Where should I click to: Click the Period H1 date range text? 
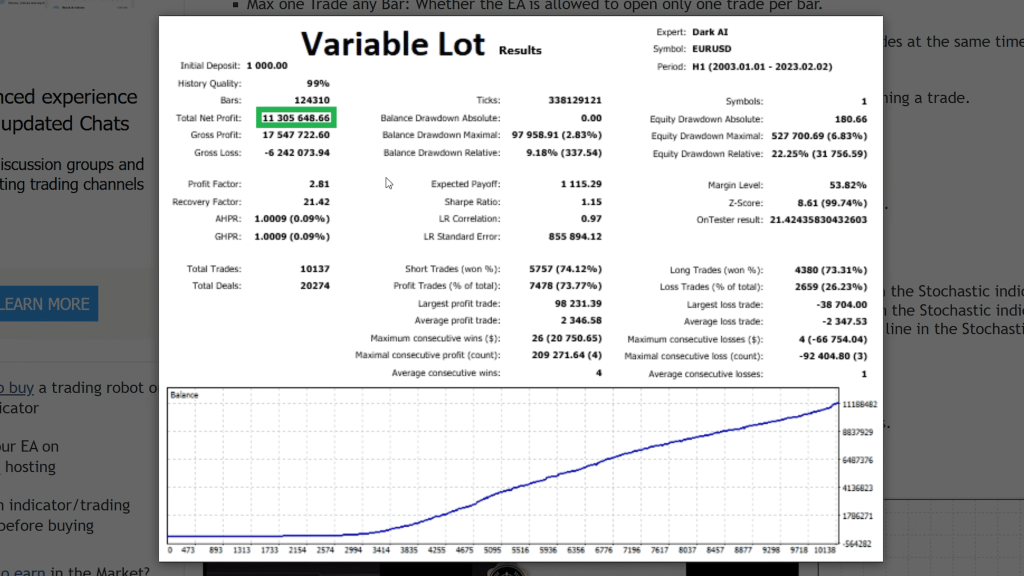[x=761, y=67]
